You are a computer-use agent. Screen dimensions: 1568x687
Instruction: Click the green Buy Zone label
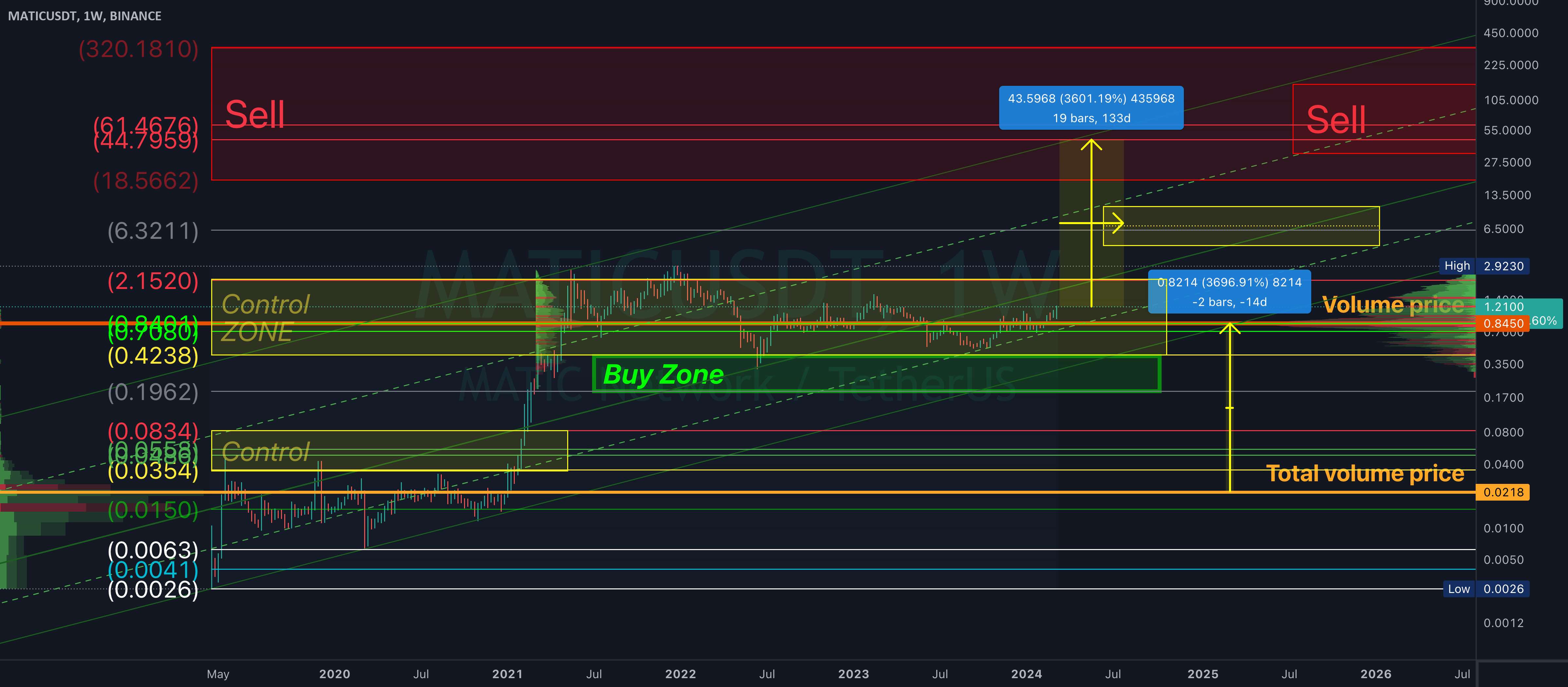(x=663, y=374)
